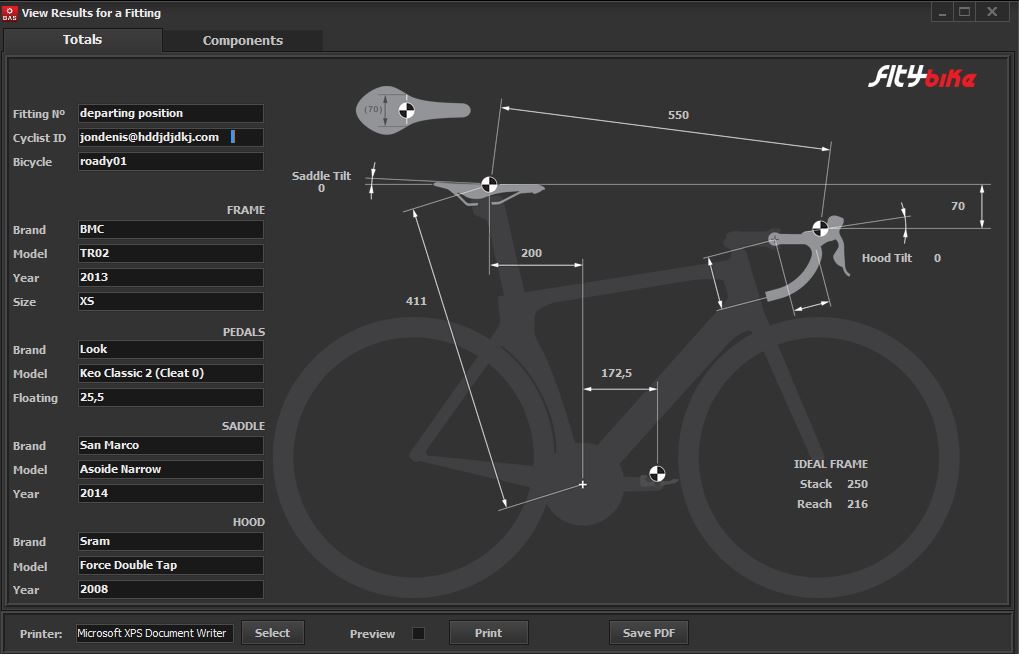Click the frame Brand field BMC

[x=171, y=229]
